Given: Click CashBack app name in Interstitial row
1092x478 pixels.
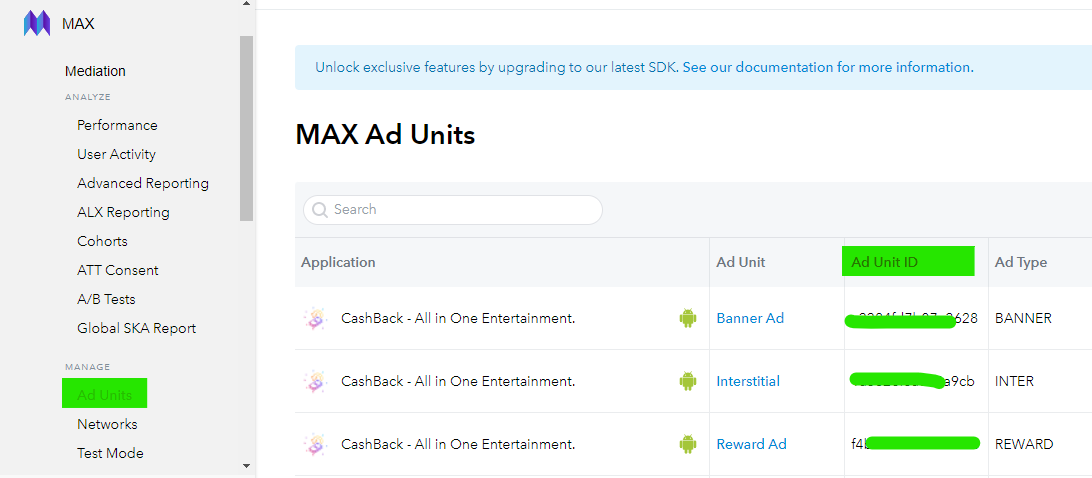Looking at the screenshot, I should tap(458, 381).
